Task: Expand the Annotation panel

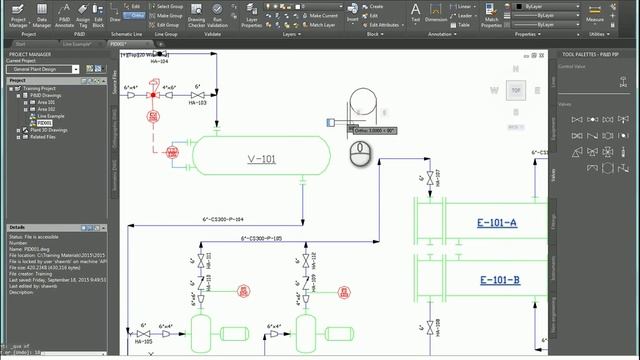Action: point(442,34)
